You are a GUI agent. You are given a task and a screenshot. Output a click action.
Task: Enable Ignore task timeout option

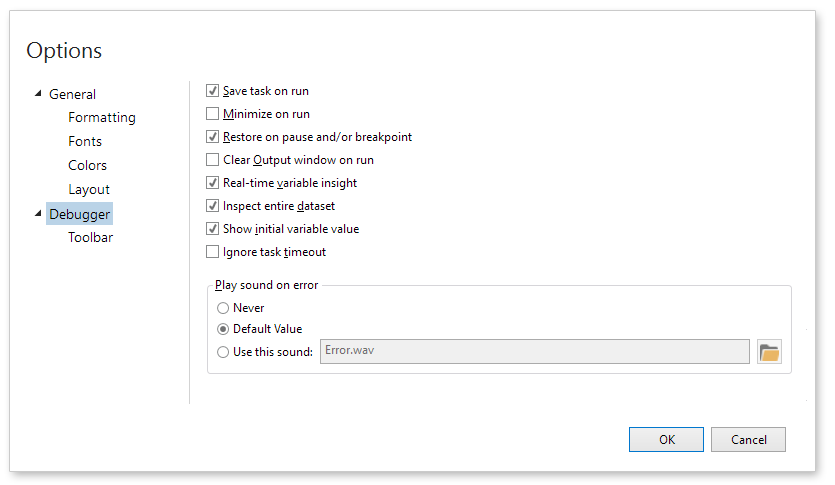212,252
